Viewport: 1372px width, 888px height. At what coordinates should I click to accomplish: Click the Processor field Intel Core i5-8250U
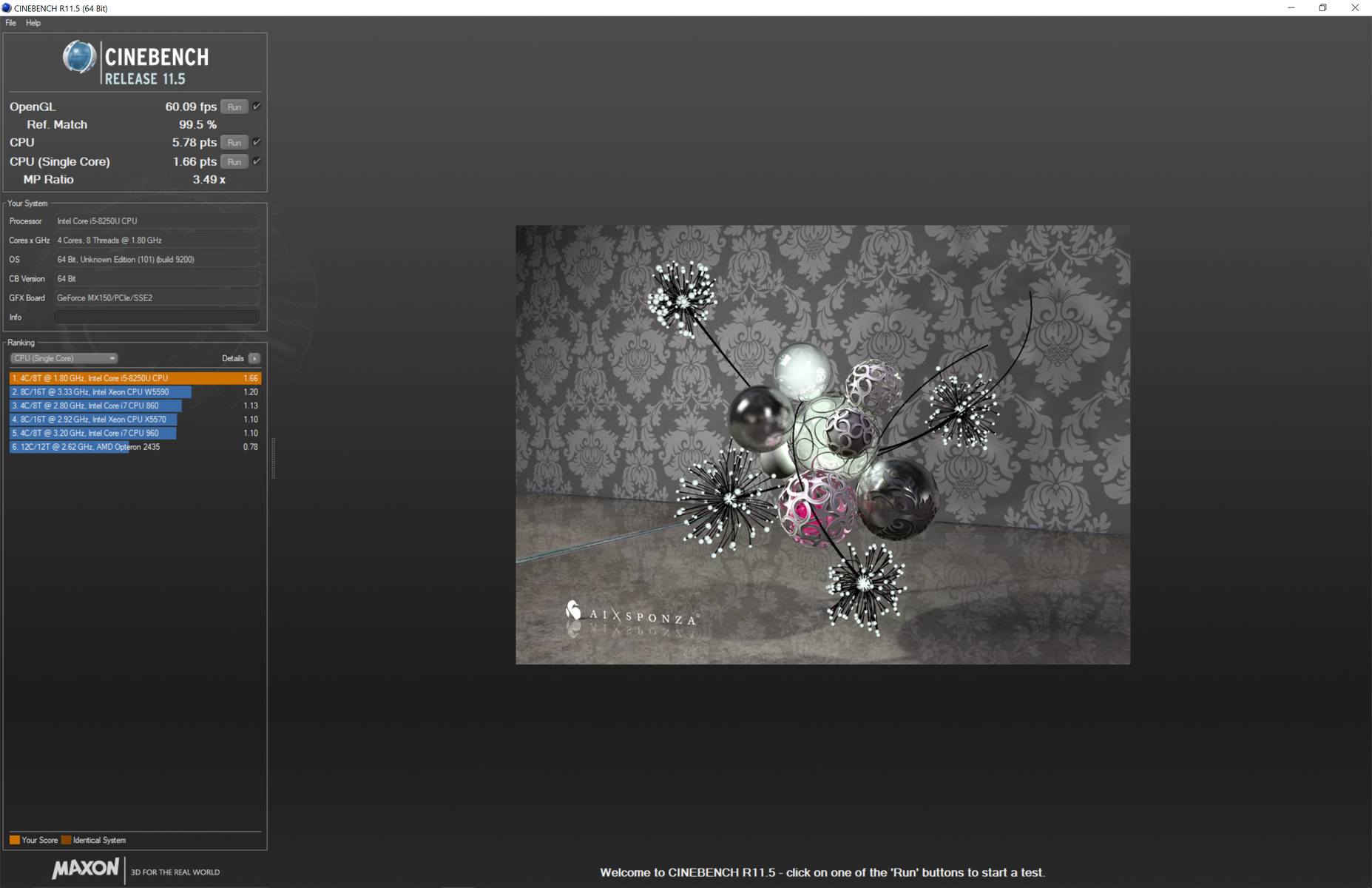(x=157, y=221)
